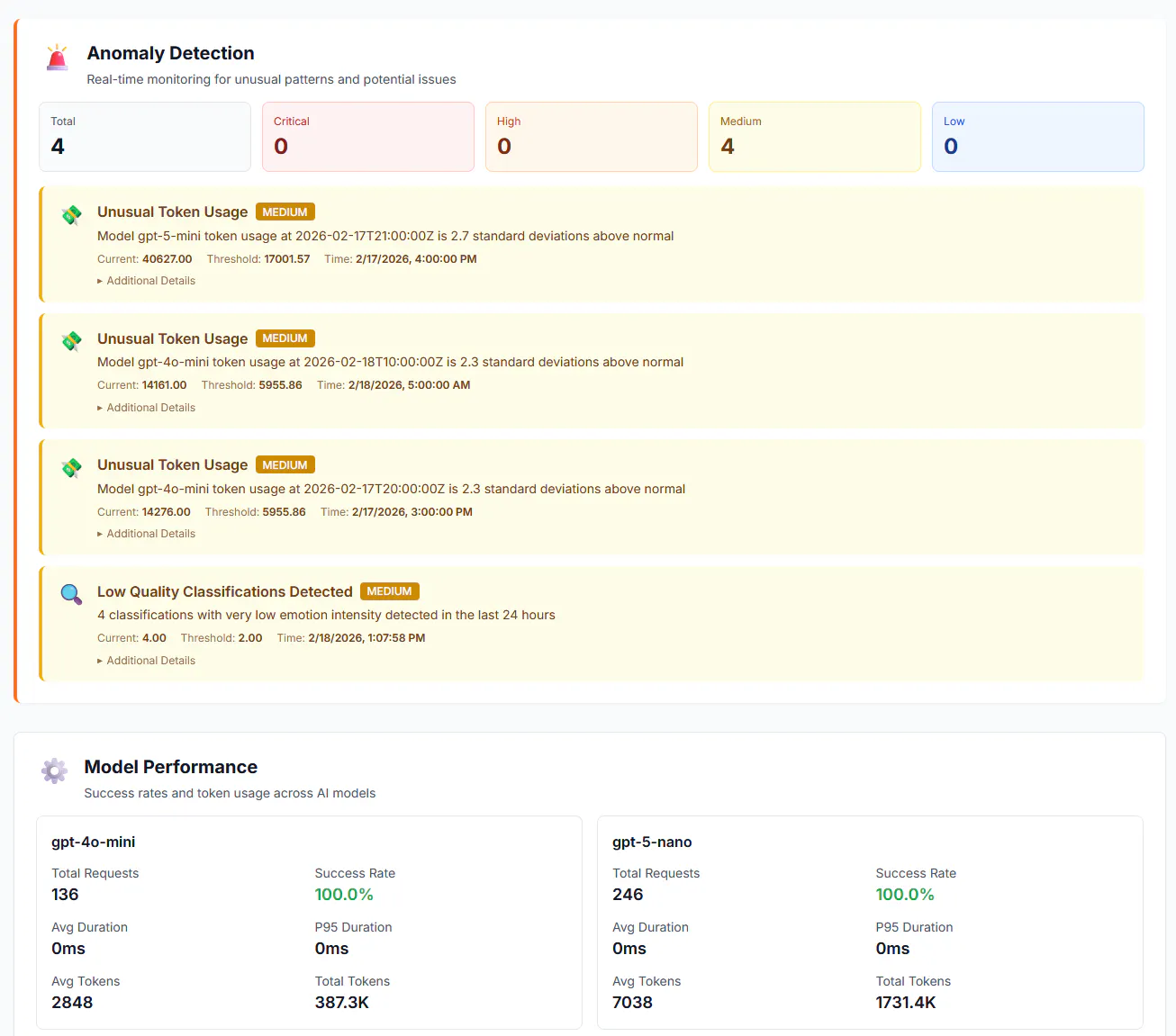The height and width of the screenshot is (1036, 1176).
Task: Click the real-time monitoring subtitle
Action: point(271,79)
